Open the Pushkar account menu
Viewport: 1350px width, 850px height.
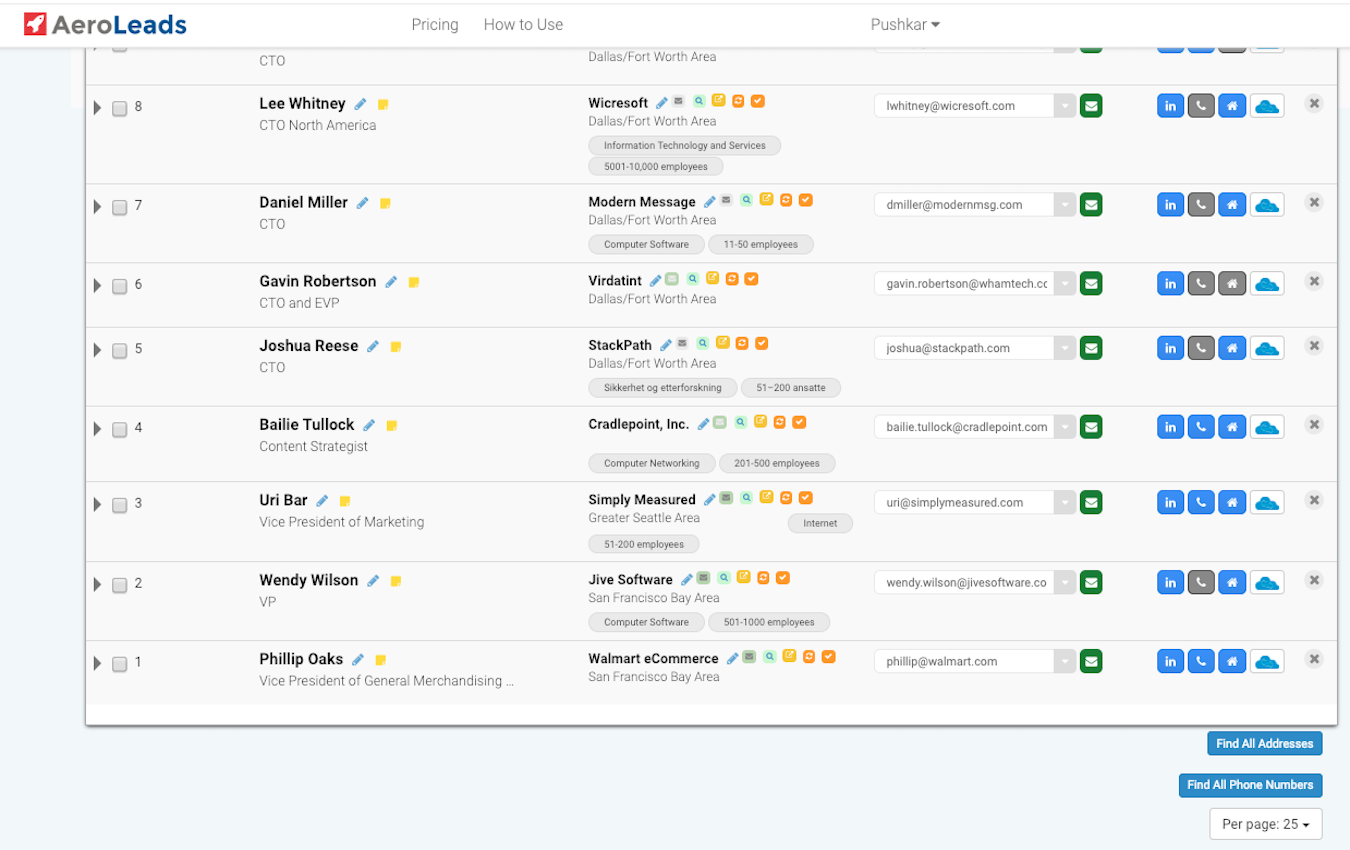coord(904,24)
